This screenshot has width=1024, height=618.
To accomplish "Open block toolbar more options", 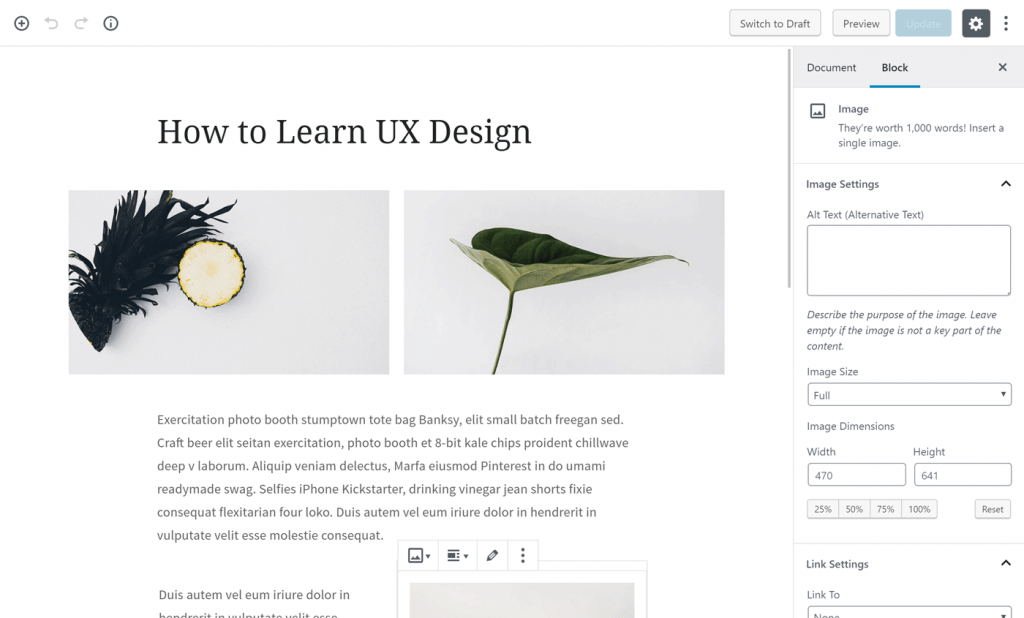I will coord(522,556).
